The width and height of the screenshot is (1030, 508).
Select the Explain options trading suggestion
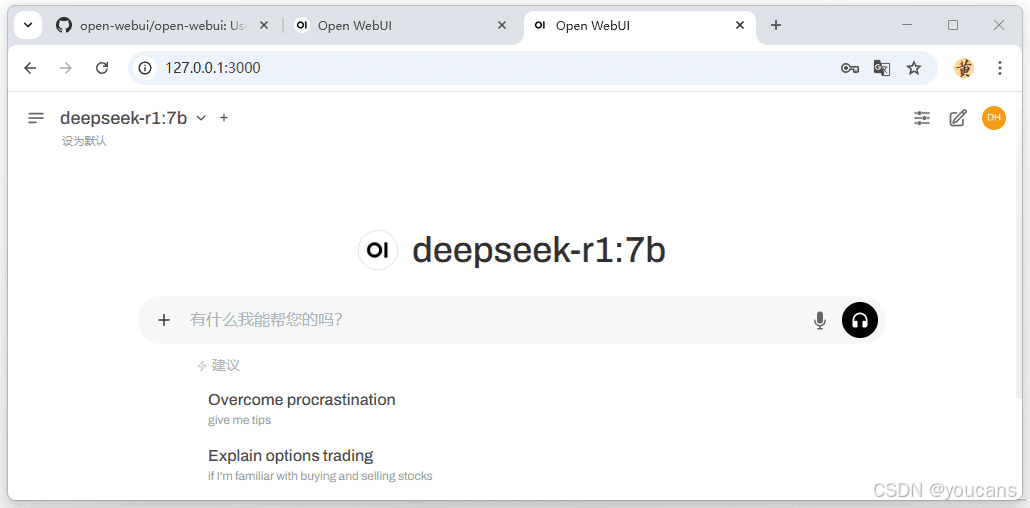[x=320, y=465]
